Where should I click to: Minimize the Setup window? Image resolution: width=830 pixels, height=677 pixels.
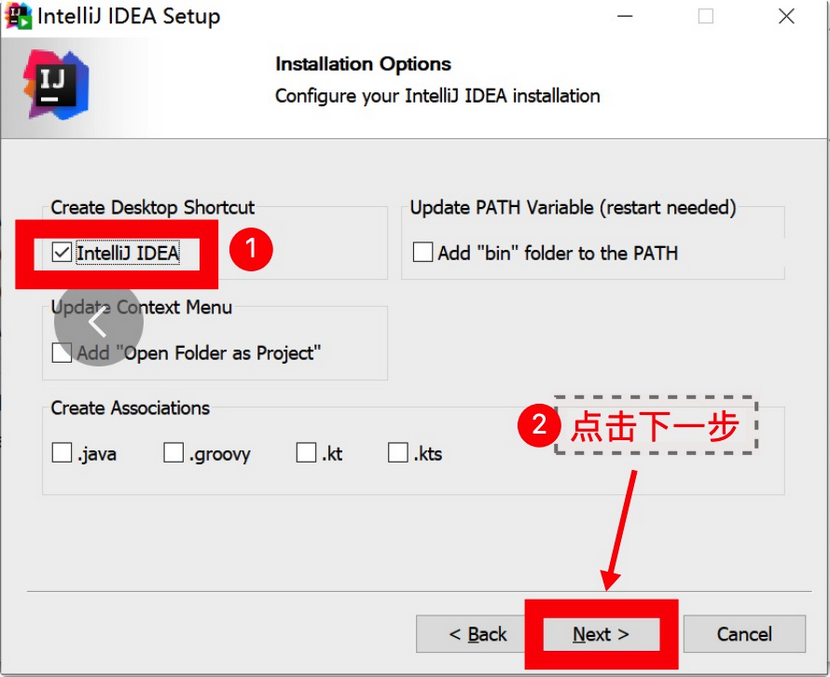625,16
